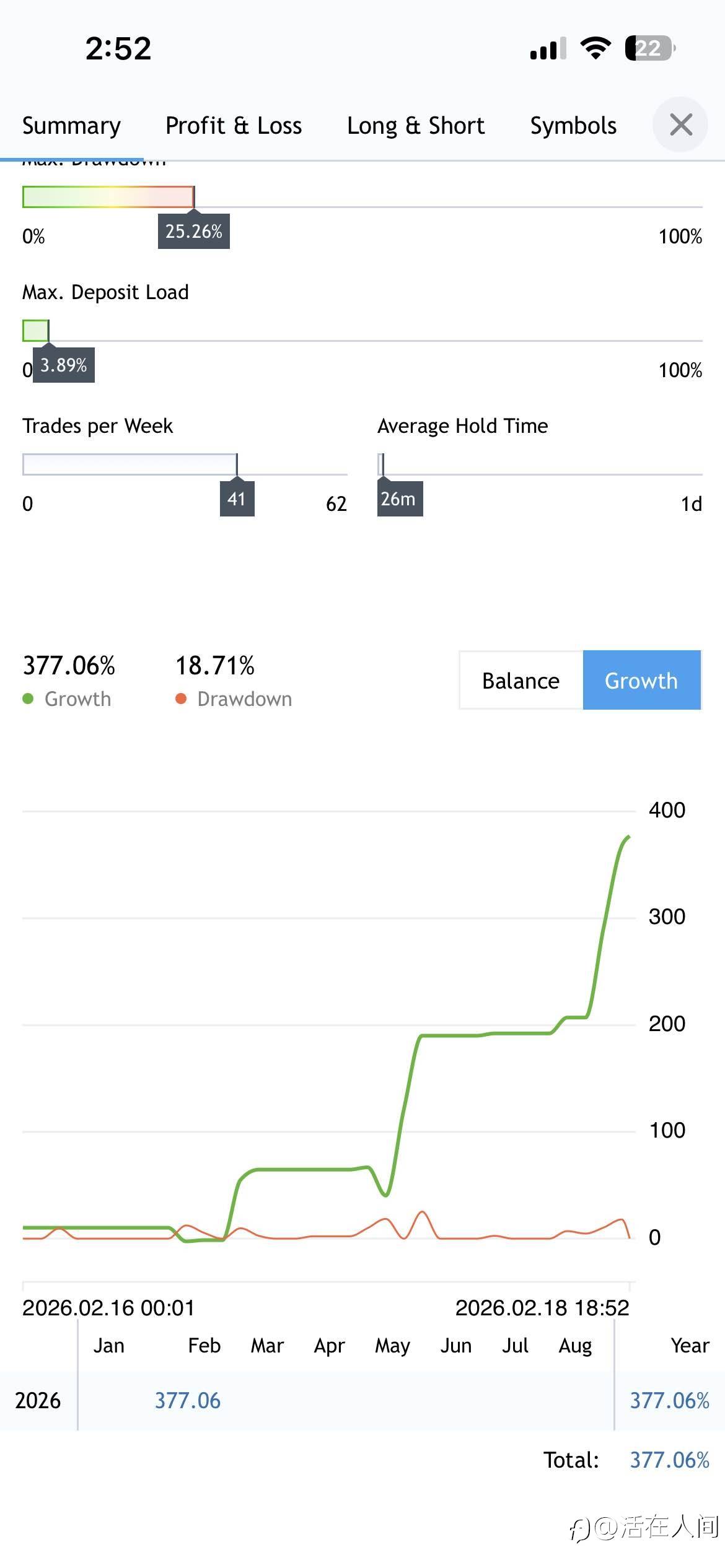Tap the green growth curve peak
The height and width of the screenshot is (1568, 725).
pyautogui.click(x=628, y=837)
